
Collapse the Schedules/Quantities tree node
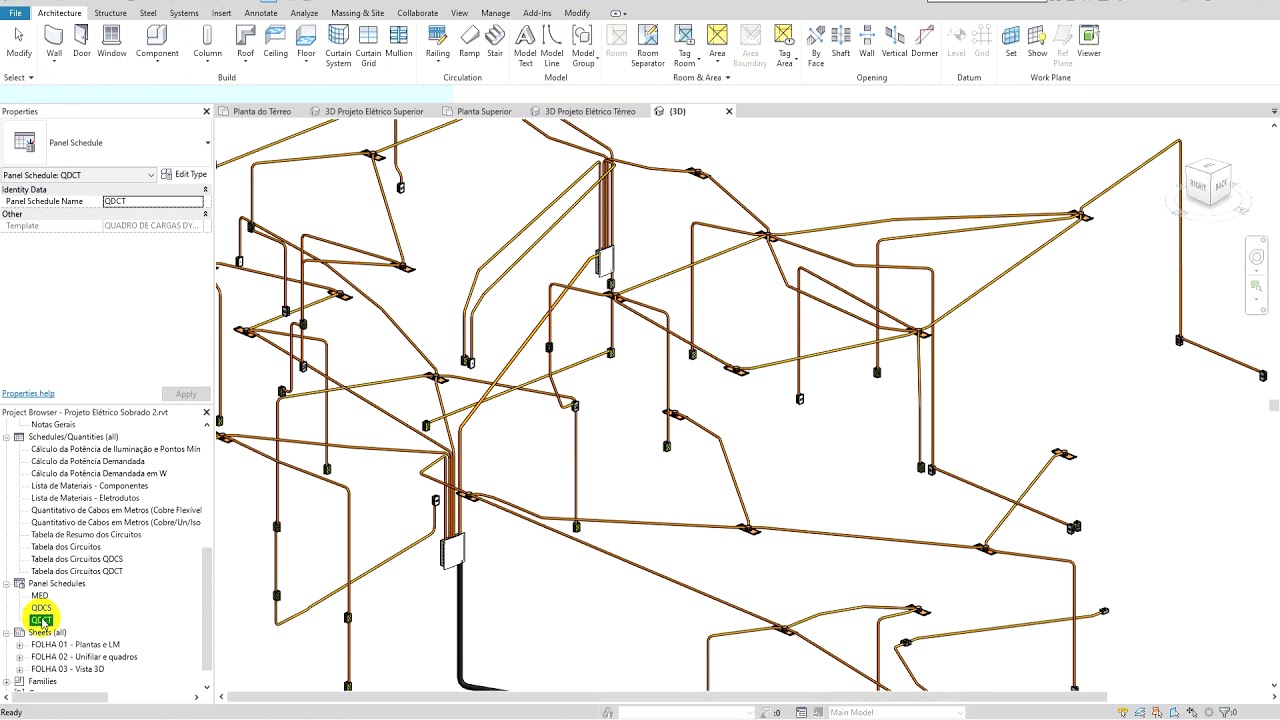click(x=7, y=437)
